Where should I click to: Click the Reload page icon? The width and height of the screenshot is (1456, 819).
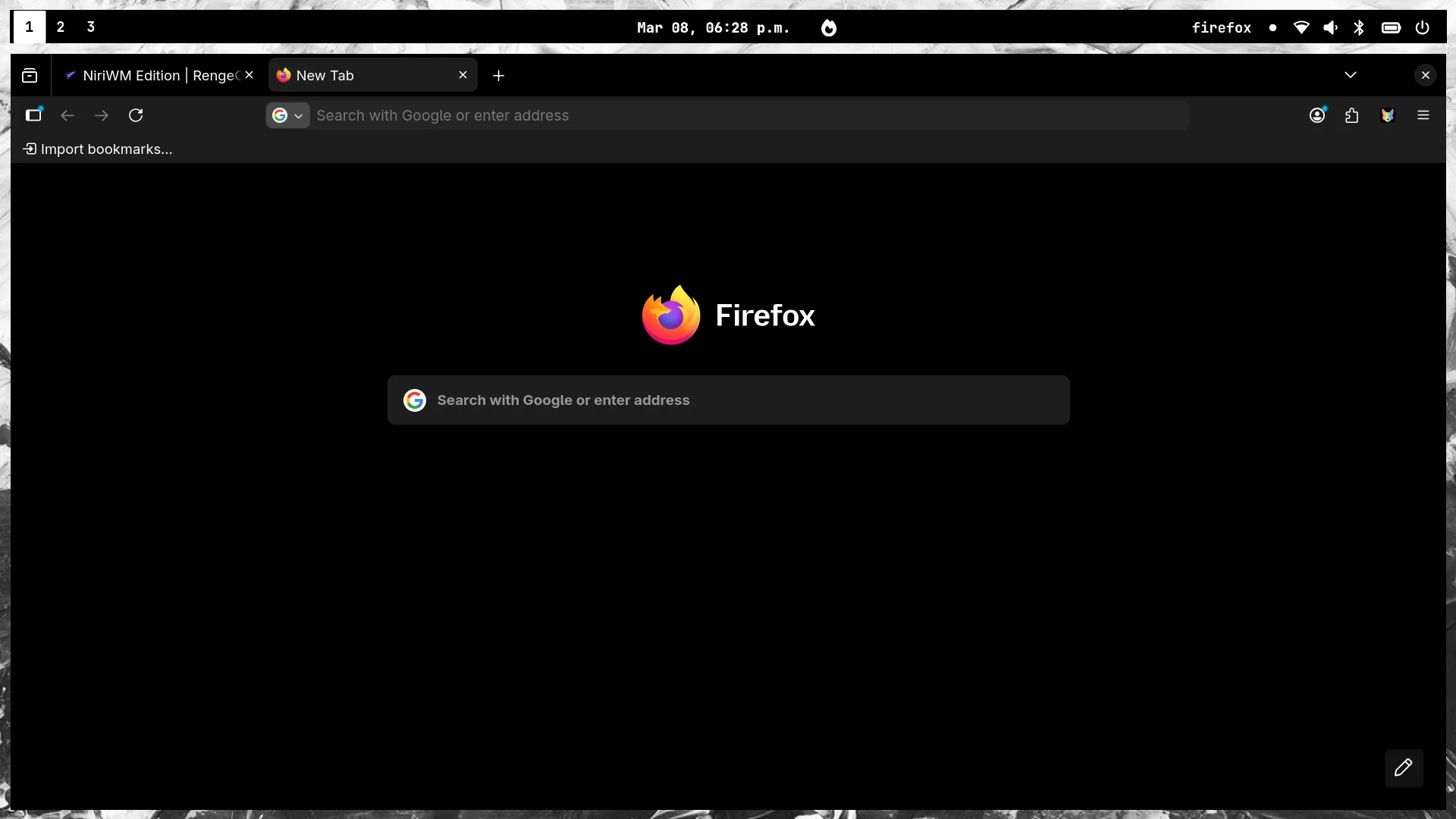(x=136, y=115)
